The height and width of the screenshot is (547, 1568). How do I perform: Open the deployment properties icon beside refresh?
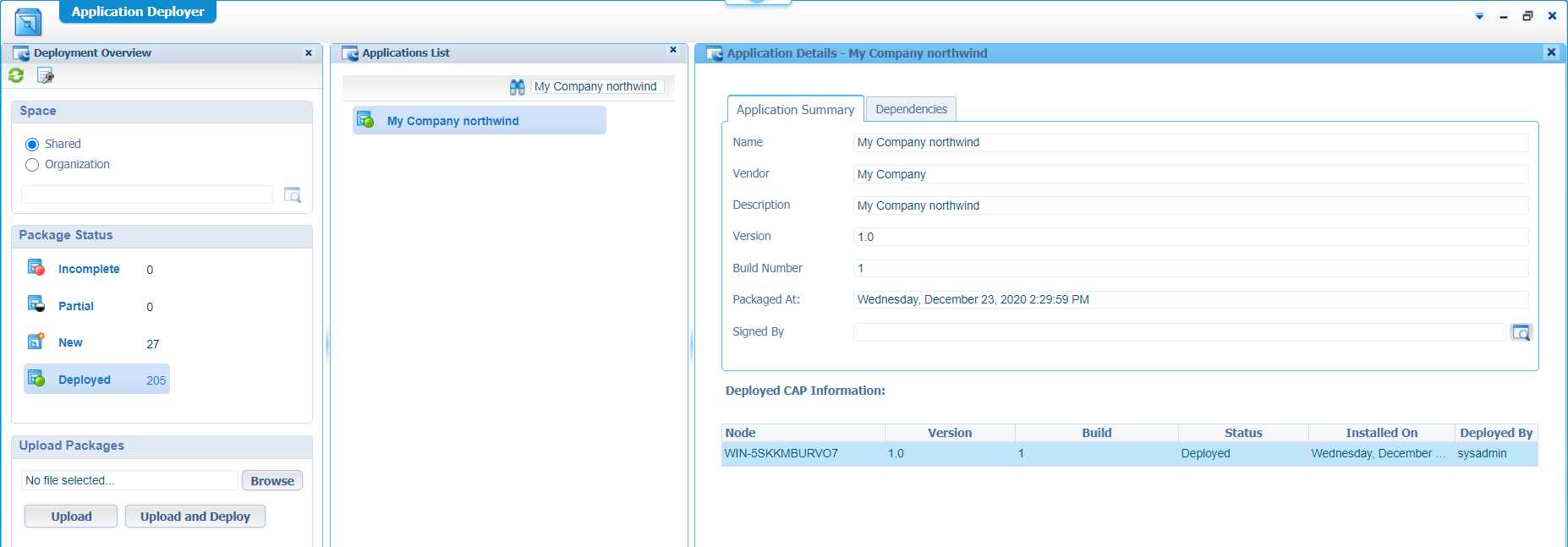(46, 76)
